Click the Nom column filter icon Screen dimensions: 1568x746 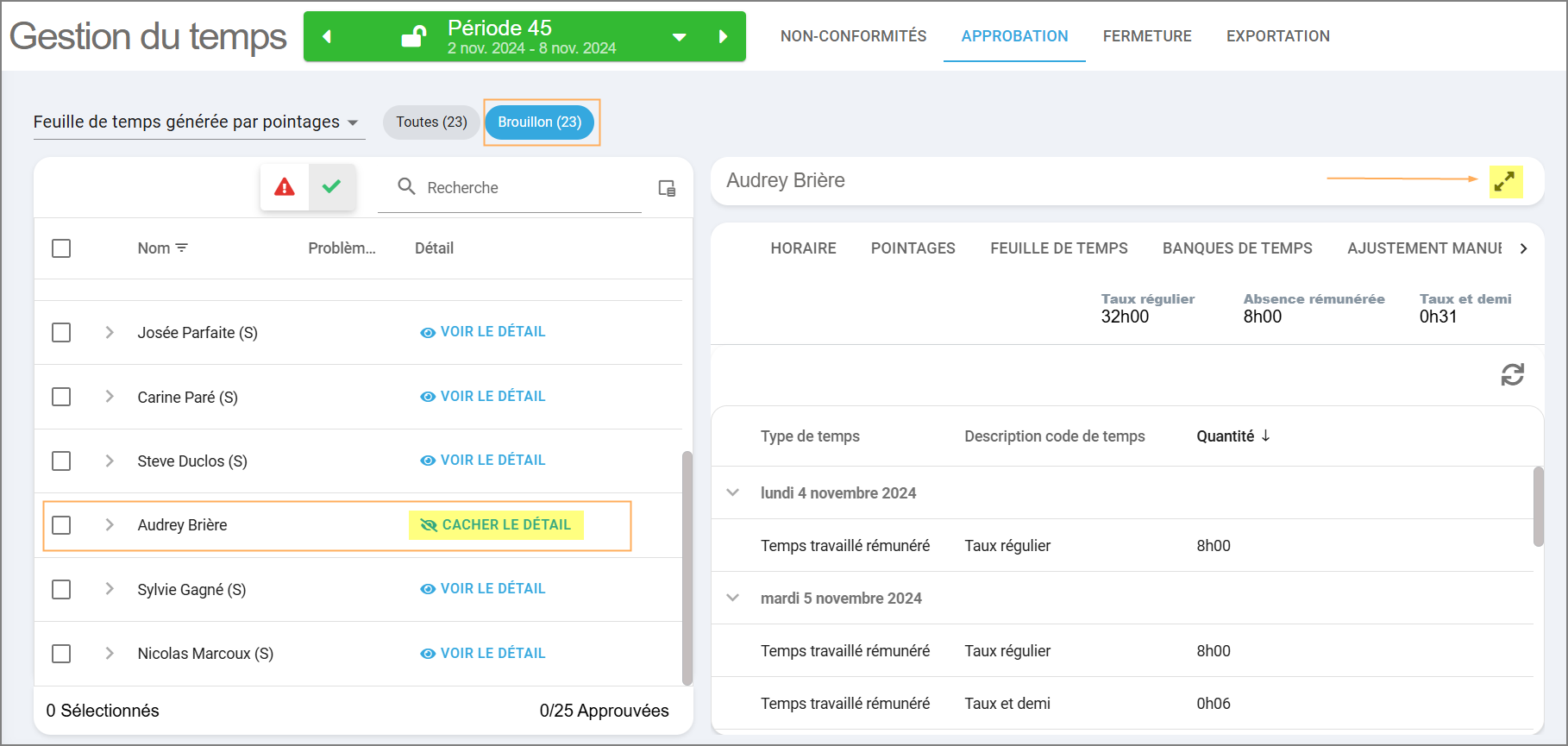(182, 248)
